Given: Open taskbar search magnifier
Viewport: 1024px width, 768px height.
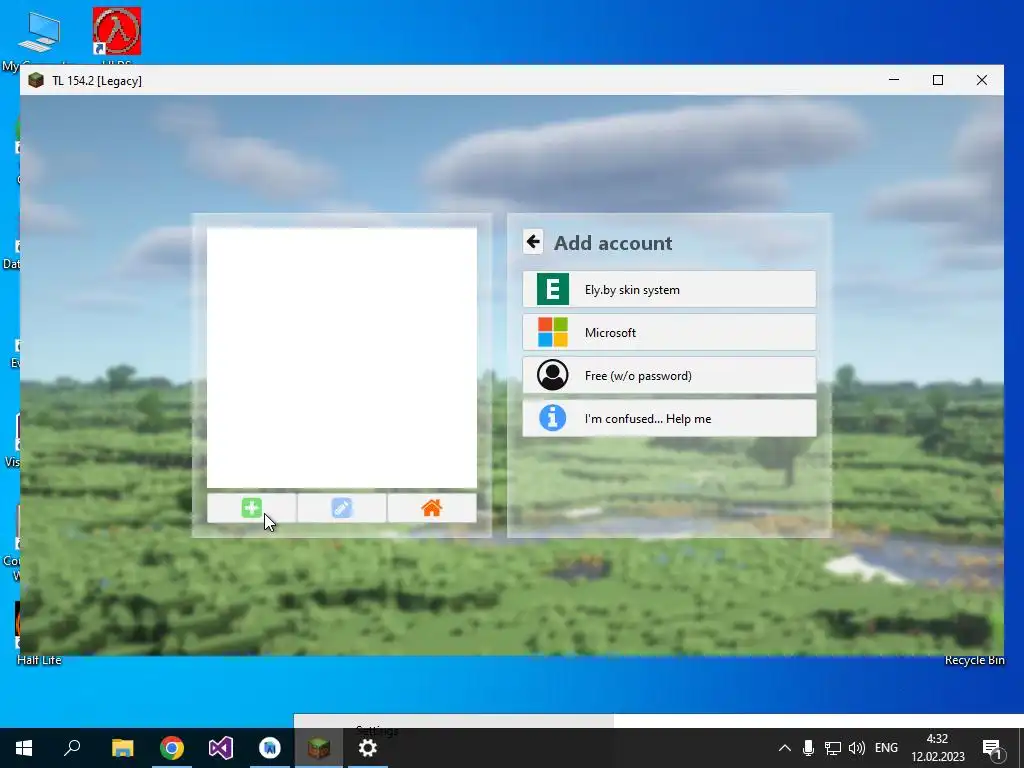Looking at the screenshot, I should [x=72, y=748].
